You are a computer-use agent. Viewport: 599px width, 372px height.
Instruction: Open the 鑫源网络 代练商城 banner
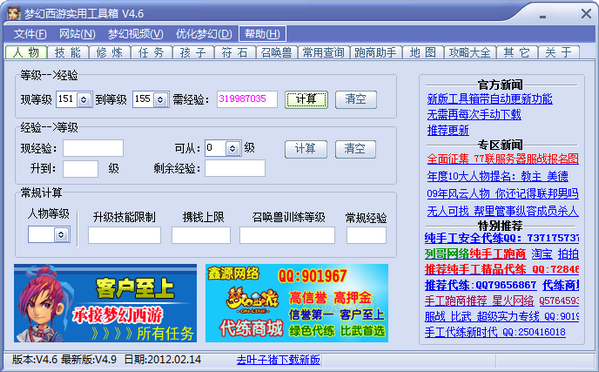coord(297,303)
